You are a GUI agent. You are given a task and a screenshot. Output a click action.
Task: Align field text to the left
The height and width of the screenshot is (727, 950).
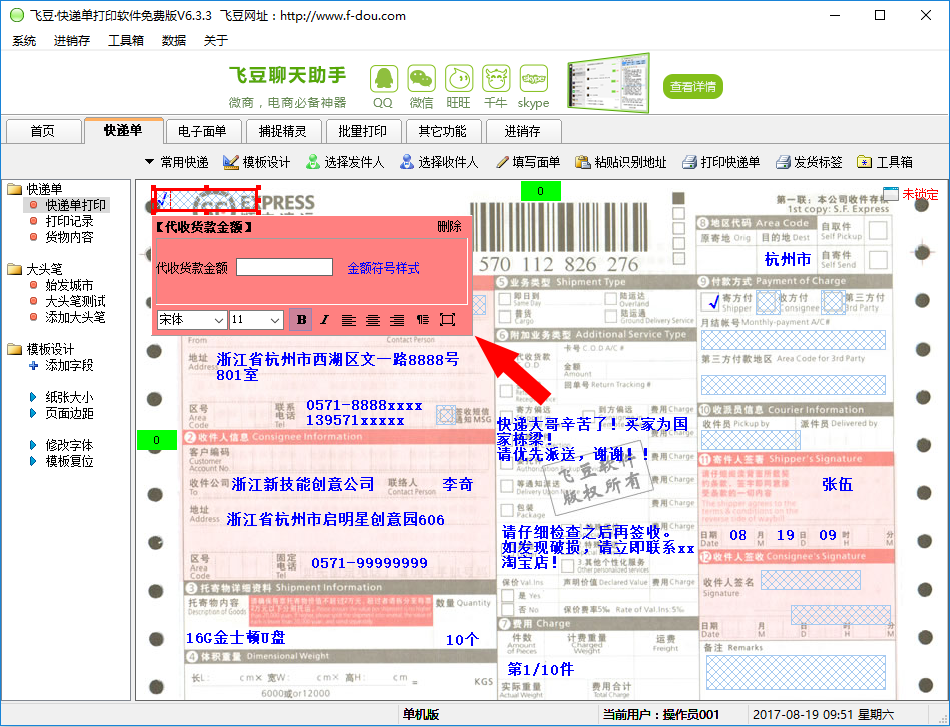pyautogui.click(x=348, y=320)
